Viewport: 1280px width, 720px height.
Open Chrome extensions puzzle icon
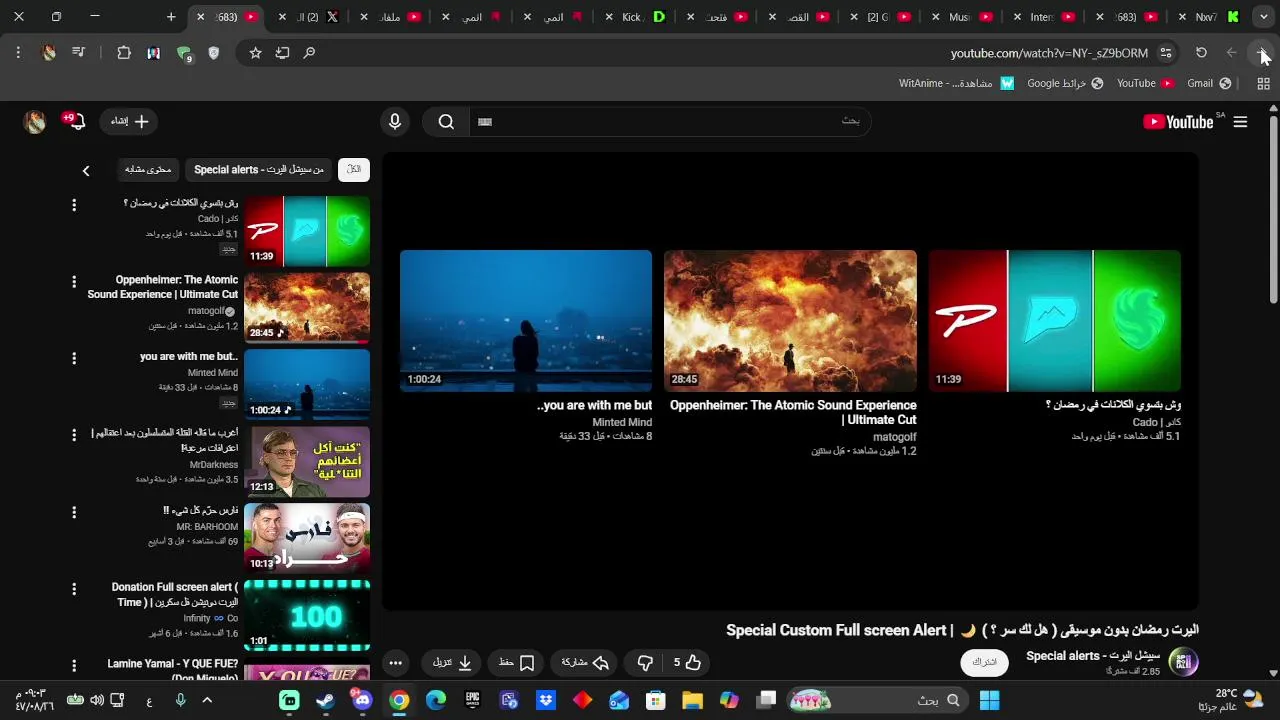pos(124,53)
